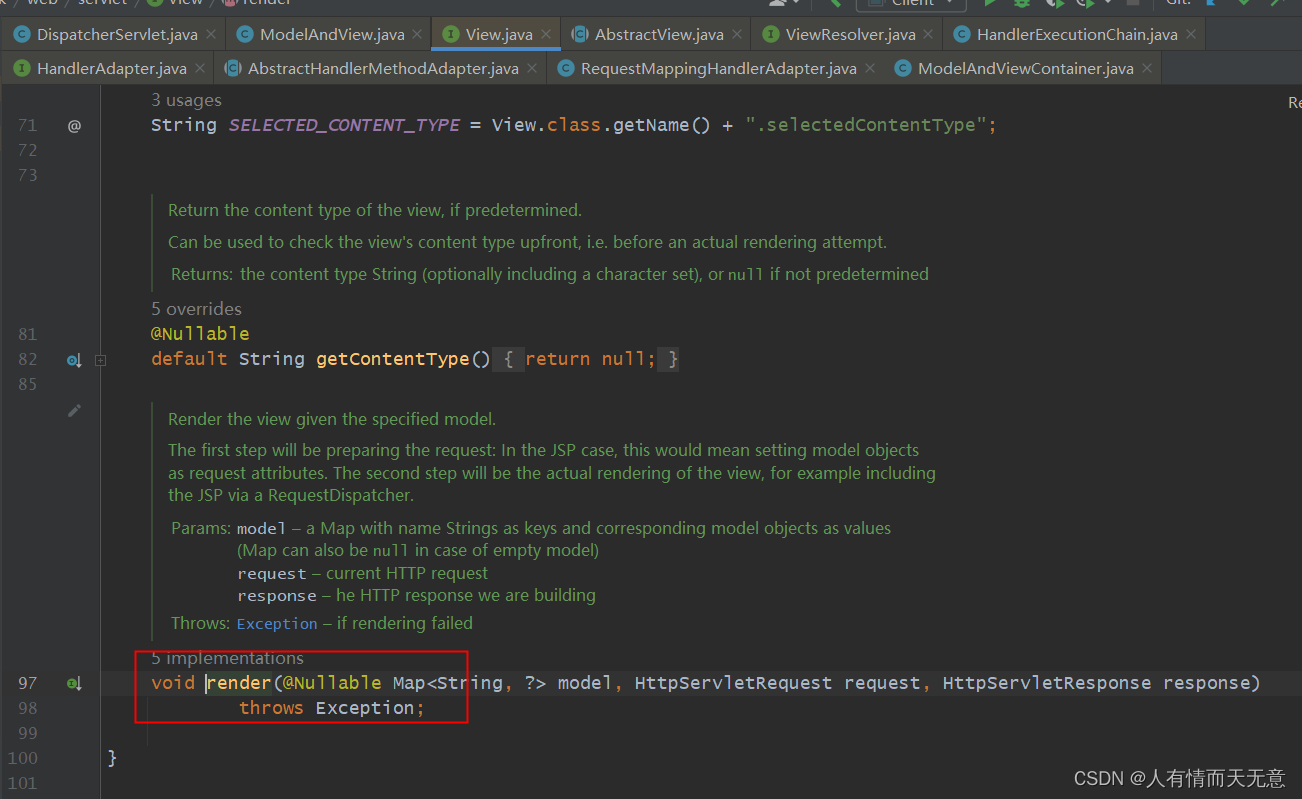Click the HttpServletRequest parameter type

[x=733, y=683]
